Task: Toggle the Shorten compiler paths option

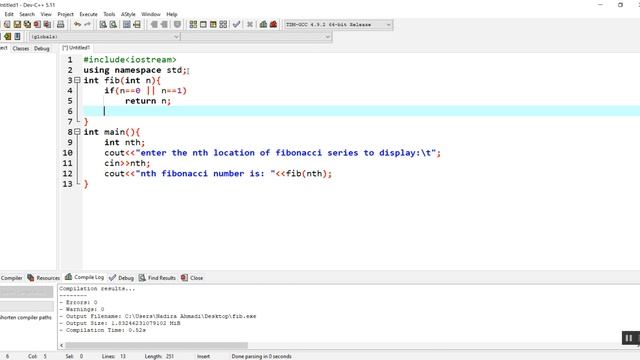Action: (26, 318)
